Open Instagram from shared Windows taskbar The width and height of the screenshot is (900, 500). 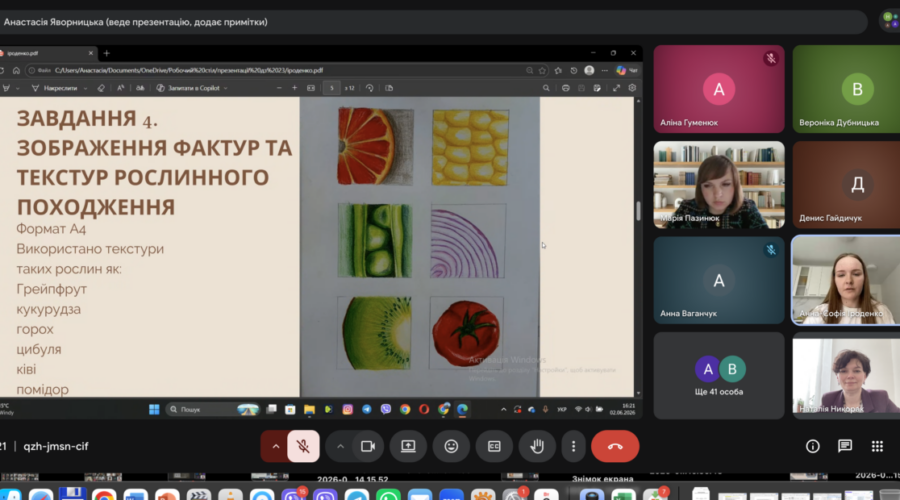click(x=347, y=409)
